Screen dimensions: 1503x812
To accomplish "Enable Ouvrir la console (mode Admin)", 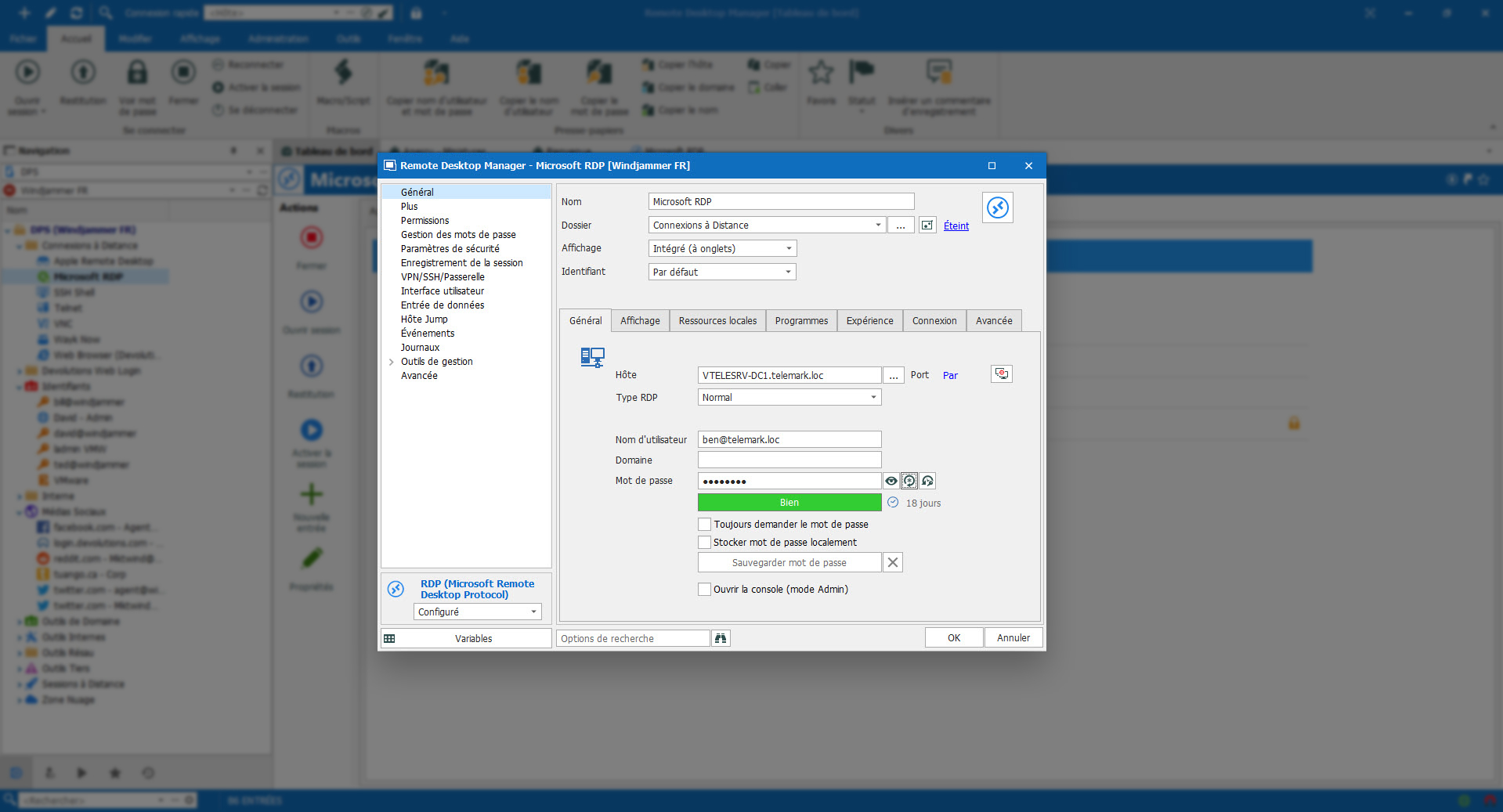I will [704, 590].
